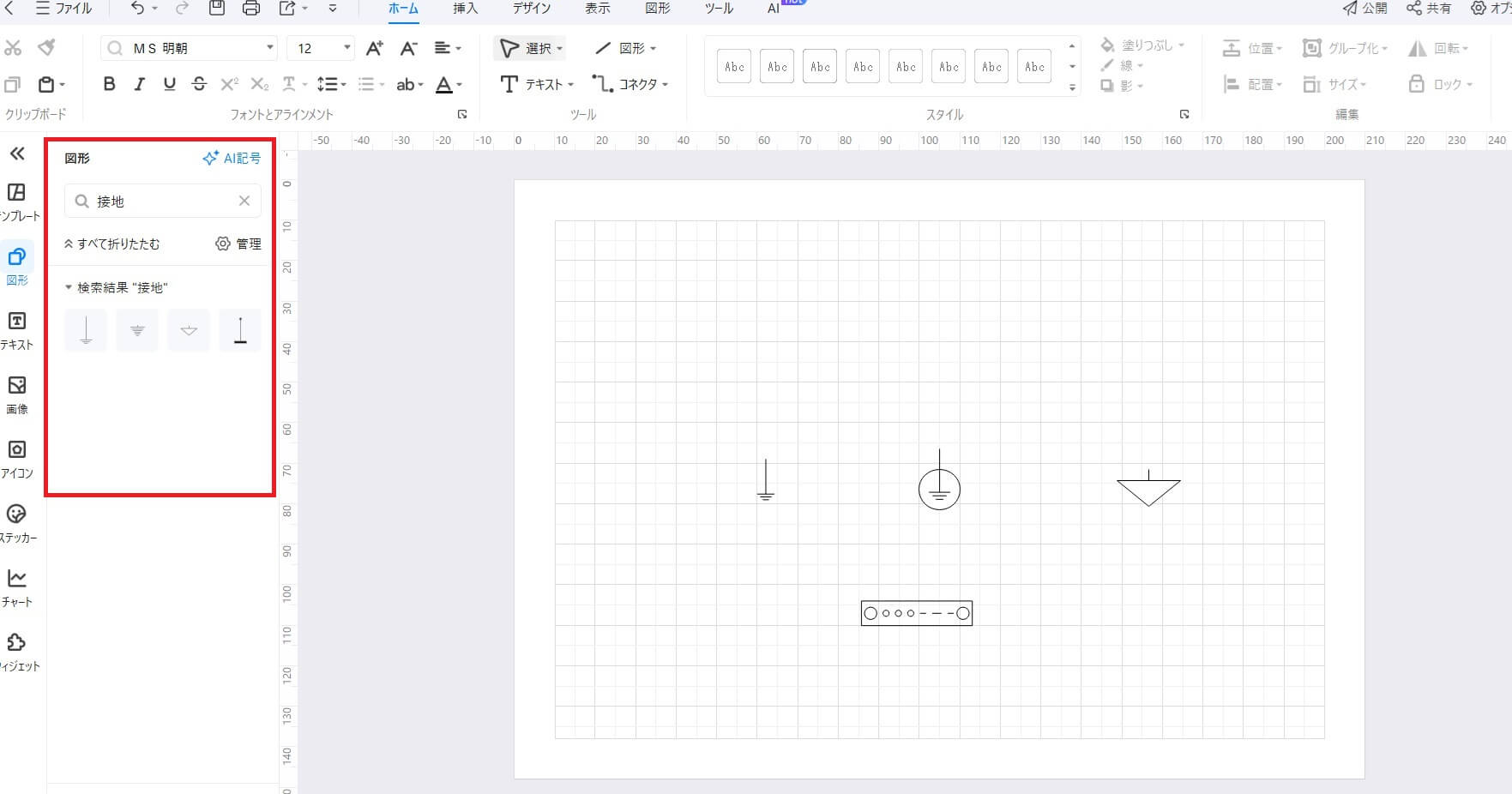Click the 管理 gear button
The height and width of the screenshot is (794, 1512).
(238, 244)
